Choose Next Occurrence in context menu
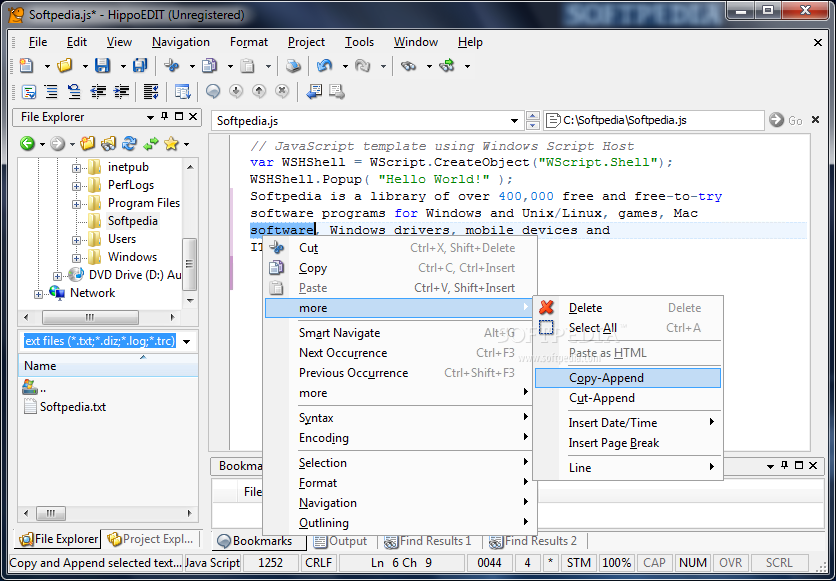This screenshot has height=581, width=836. pos(399,353)
